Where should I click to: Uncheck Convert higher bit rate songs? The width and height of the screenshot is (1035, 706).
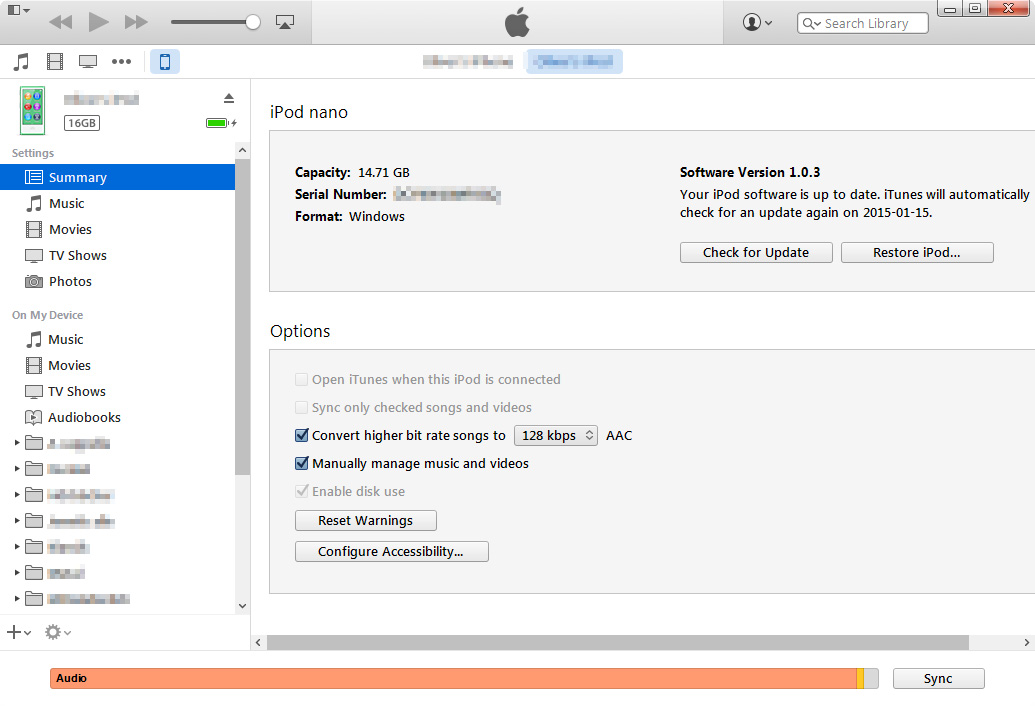tap(302, 435)
